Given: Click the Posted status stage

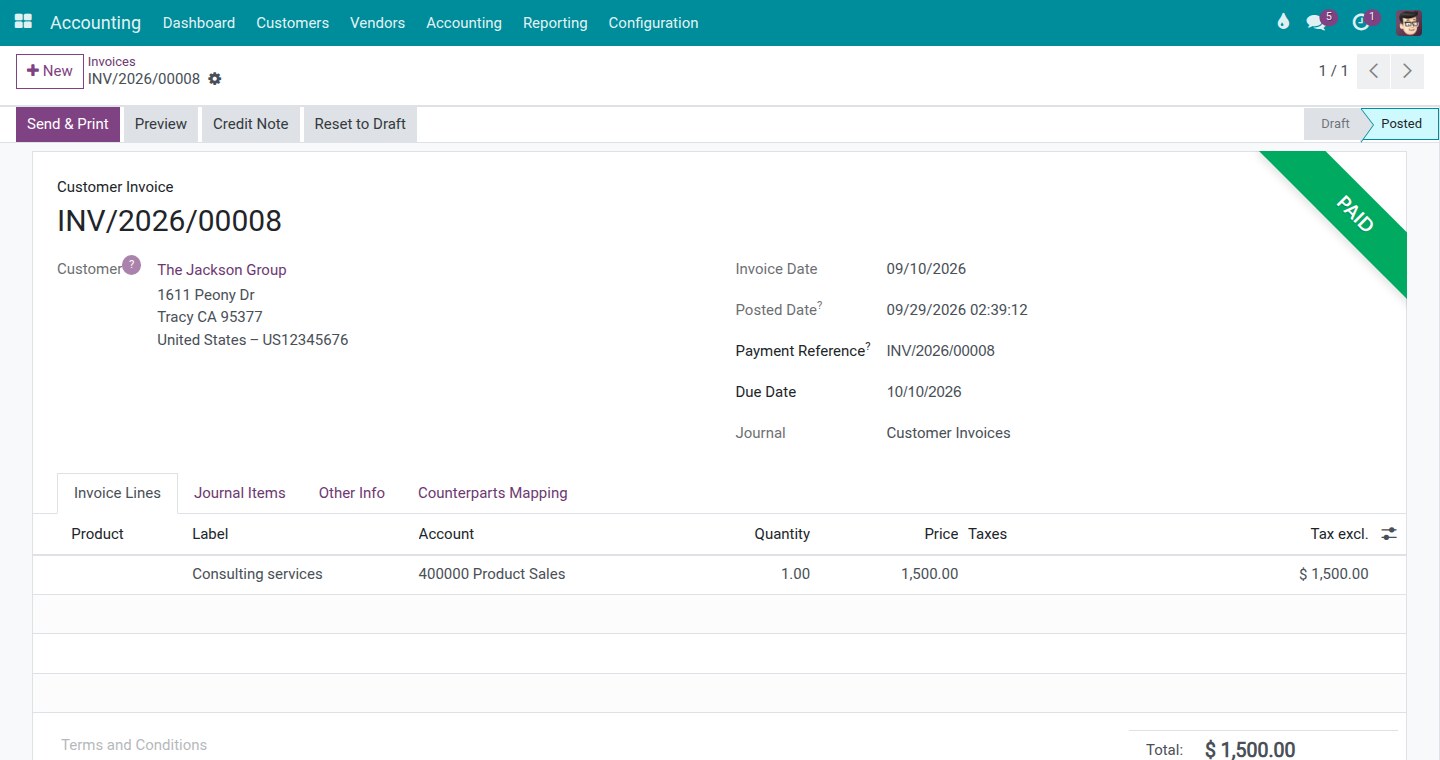Looking at the screenshot, I should tap(1401, 124).
